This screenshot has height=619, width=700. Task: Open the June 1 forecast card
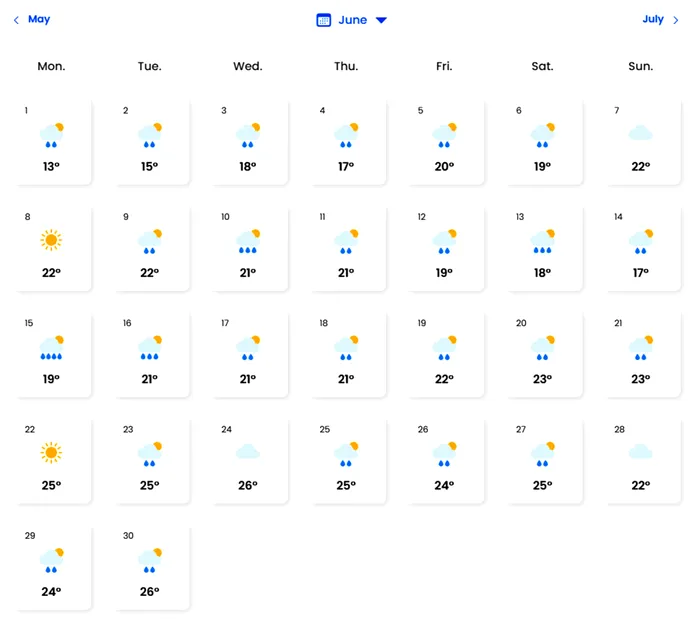(53, 142)
